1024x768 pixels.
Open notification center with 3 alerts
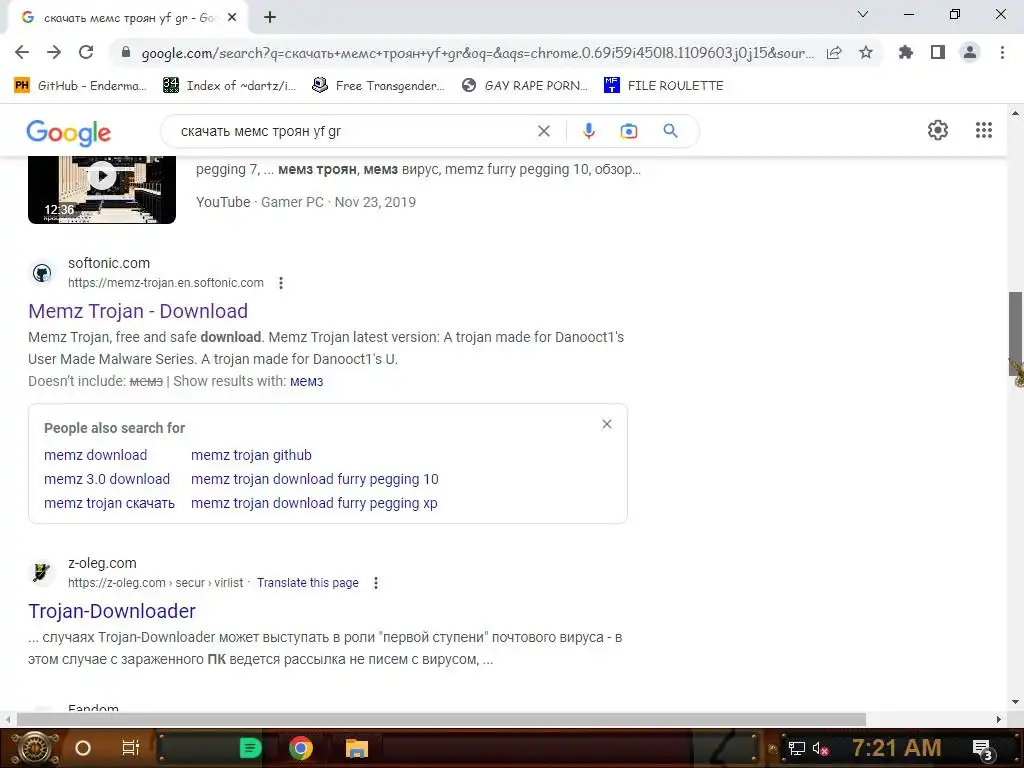983,749
